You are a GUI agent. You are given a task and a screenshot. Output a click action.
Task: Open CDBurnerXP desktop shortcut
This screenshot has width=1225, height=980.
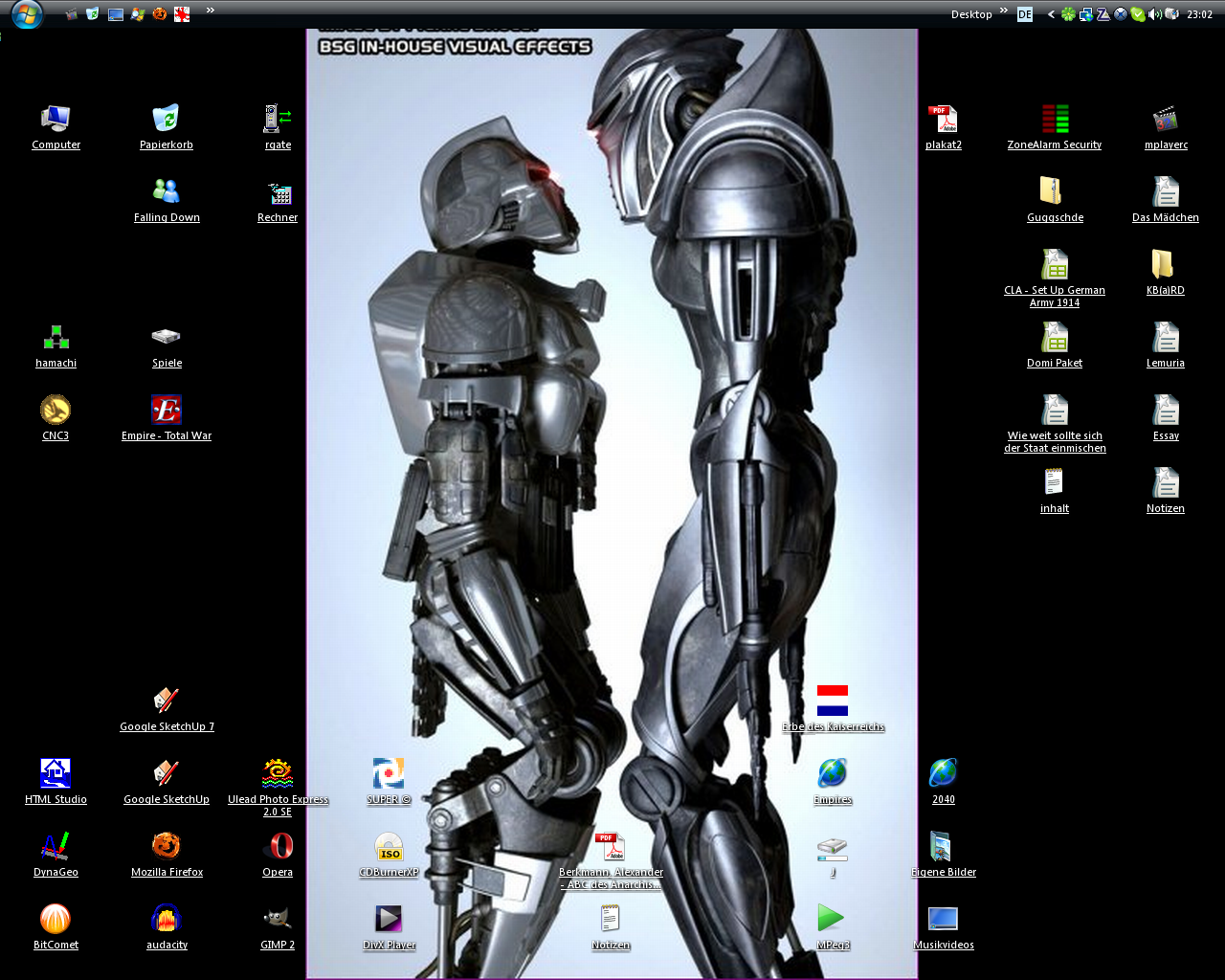click(x=389, y=847)
